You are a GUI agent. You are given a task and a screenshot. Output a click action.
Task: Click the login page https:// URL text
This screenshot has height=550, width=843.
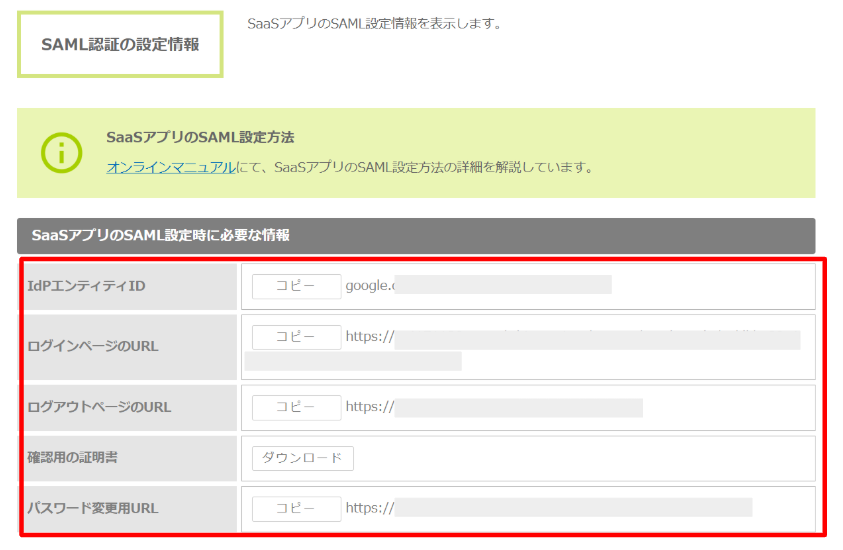[370, 337]
